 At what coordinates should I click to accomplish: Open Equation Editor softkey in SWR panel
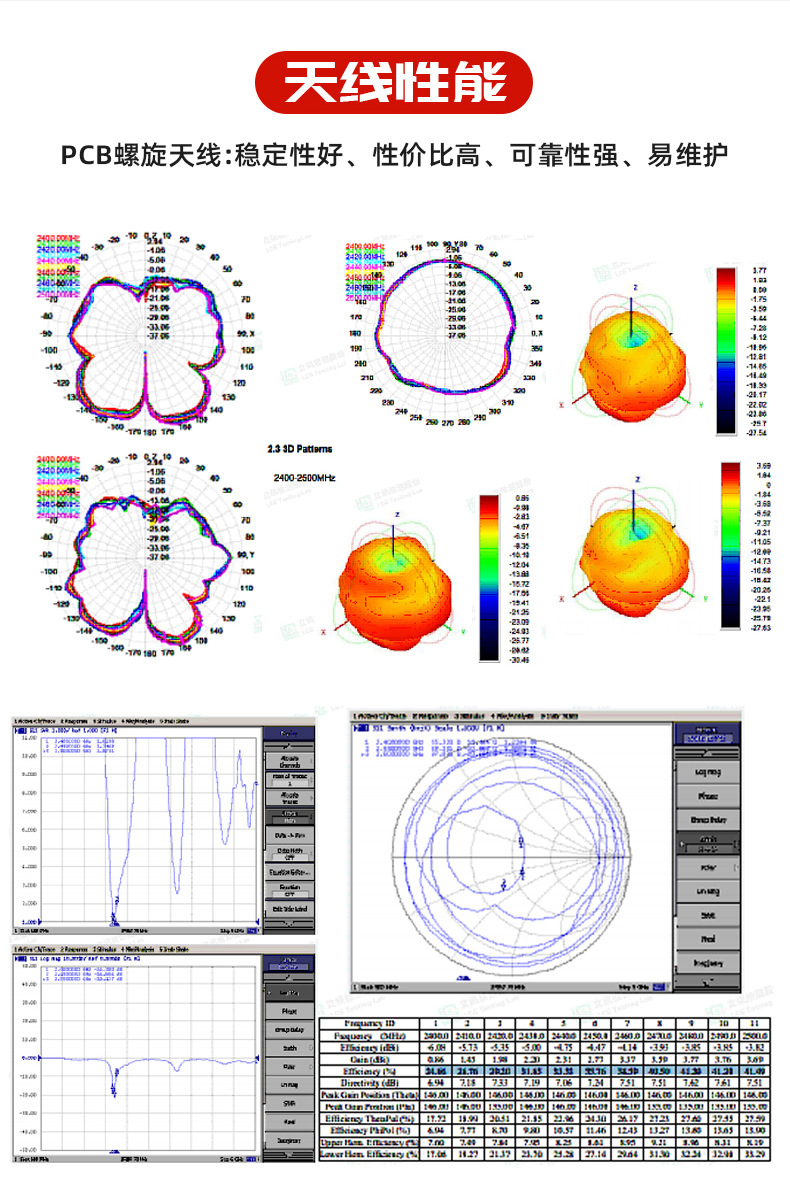click(x=290, y=871)
